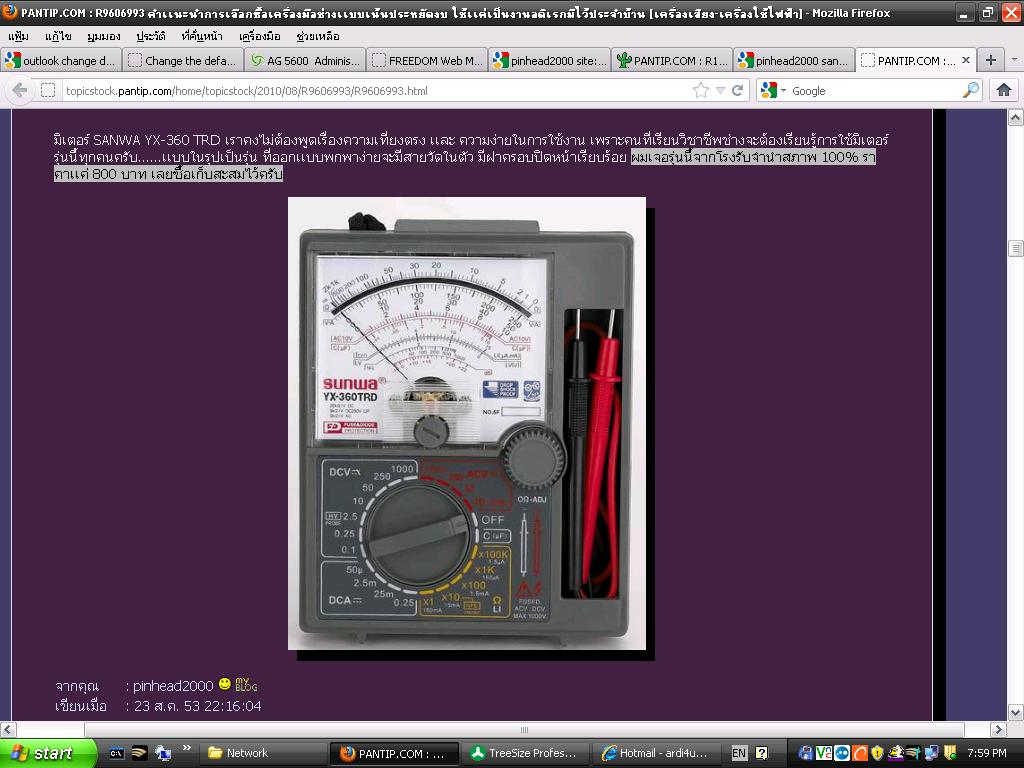Go to the Firefox home page icon
The image size is (1024, 768).
click(1004, 90)
